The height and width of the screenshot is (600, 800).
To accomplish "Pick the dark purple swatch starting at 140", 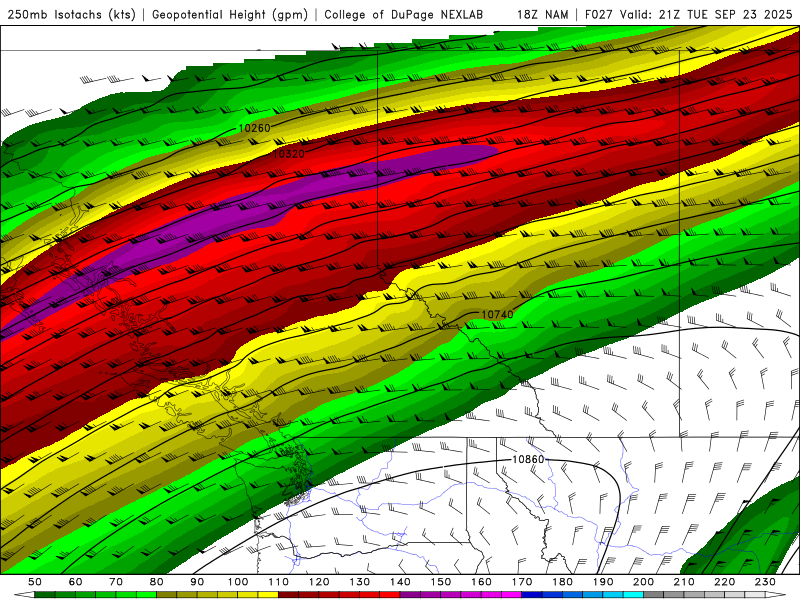I will click(410, 595).
